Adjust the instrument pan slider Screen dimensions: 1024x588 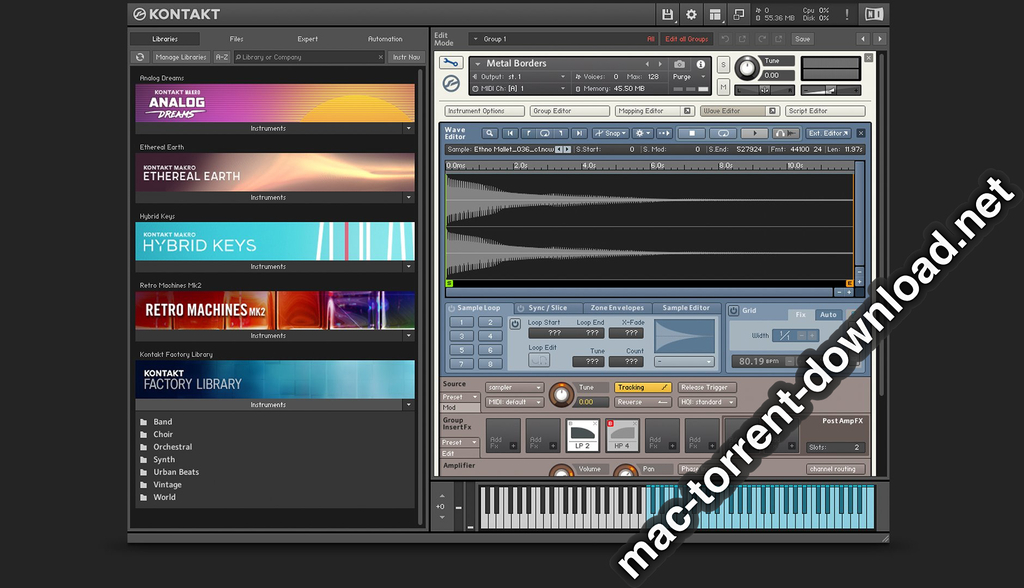[765, 90]
